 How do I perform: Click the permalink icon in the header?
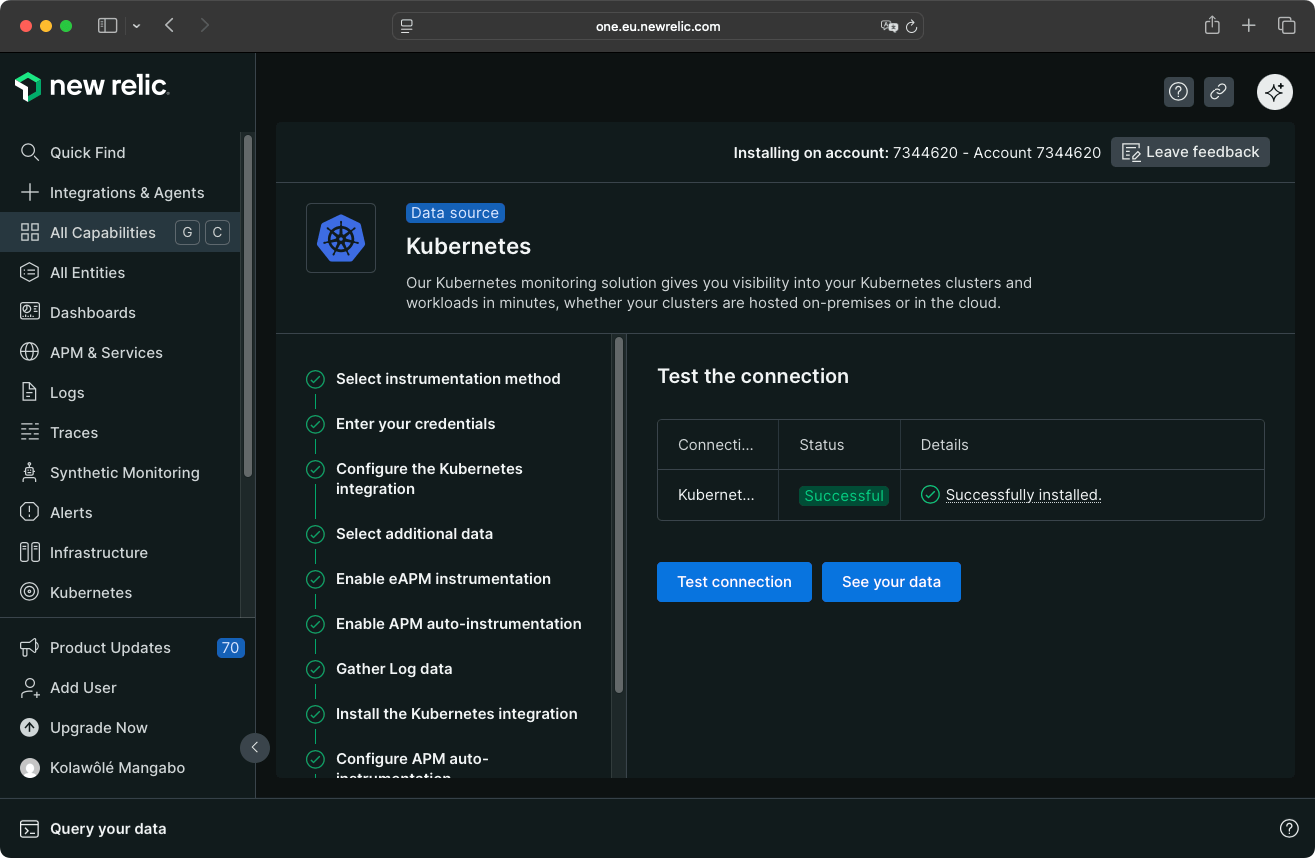tap(1218, 91)
